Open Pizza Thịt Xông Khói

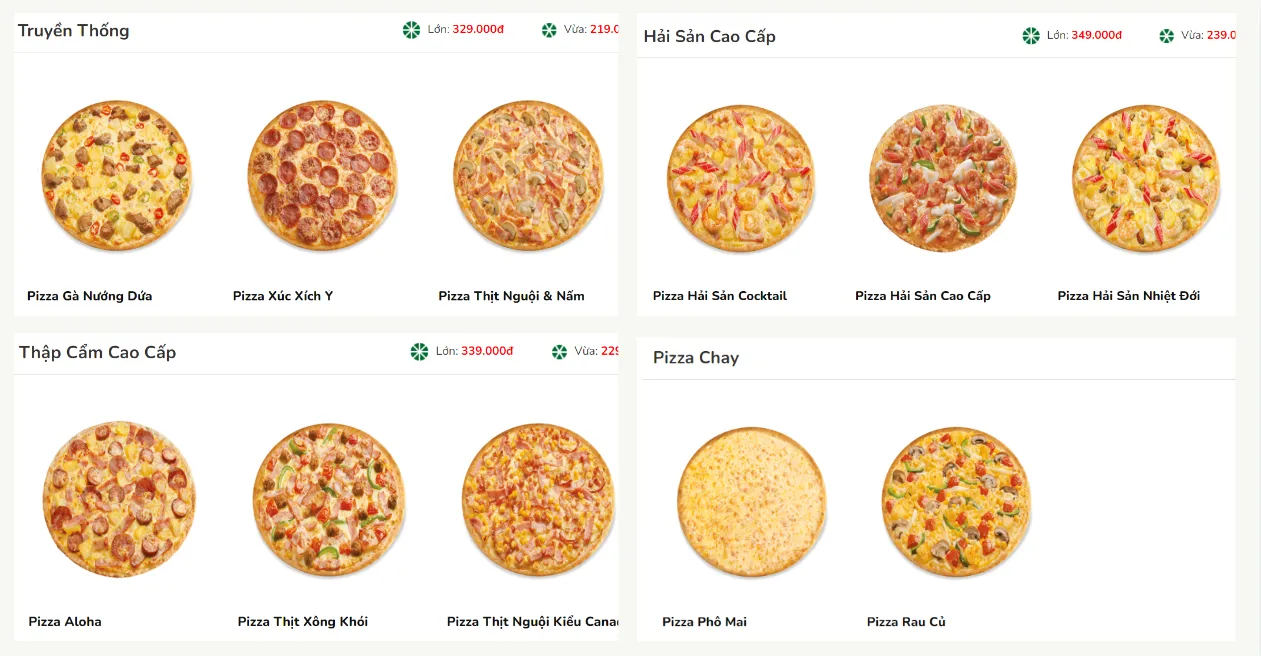302,620
